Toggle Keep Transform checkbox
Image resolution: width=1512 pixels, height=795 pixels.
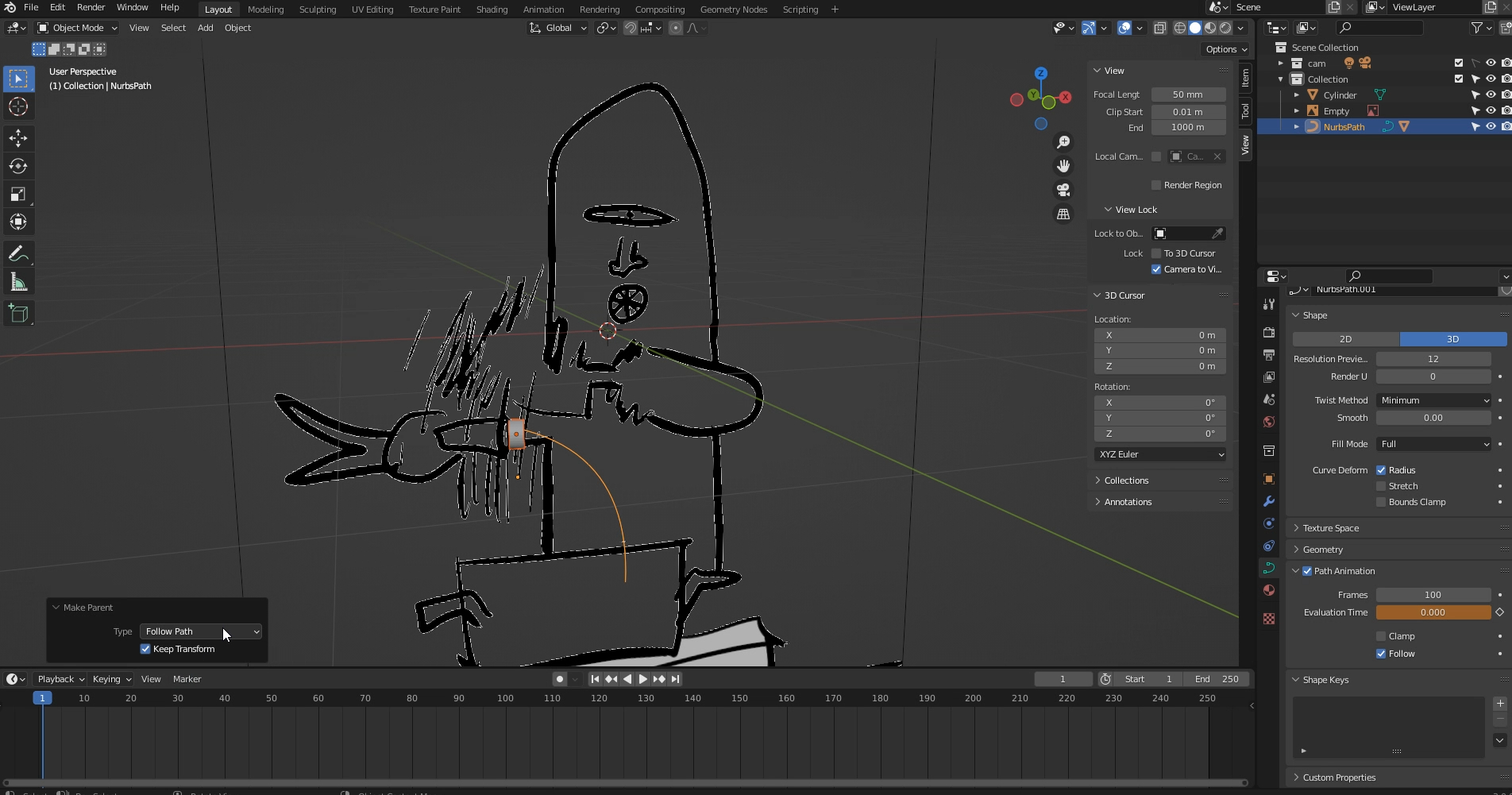[145, 649]
